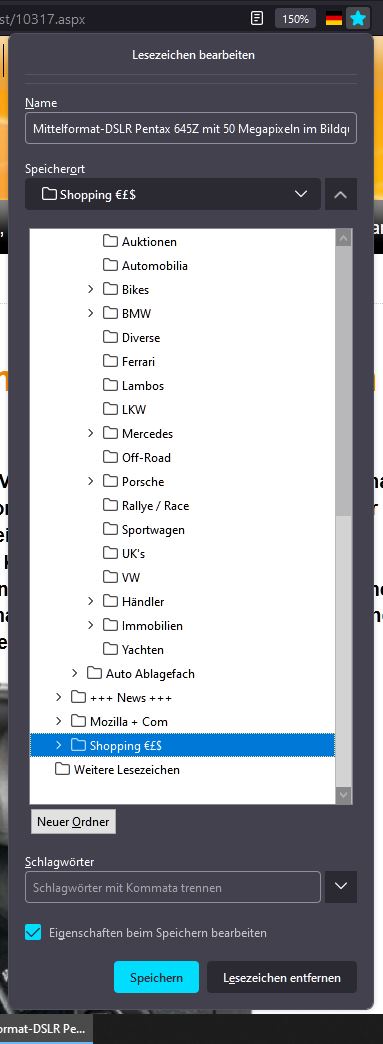
Task: Click the Neuer Ordner button
Action: [x=73, y=822]
